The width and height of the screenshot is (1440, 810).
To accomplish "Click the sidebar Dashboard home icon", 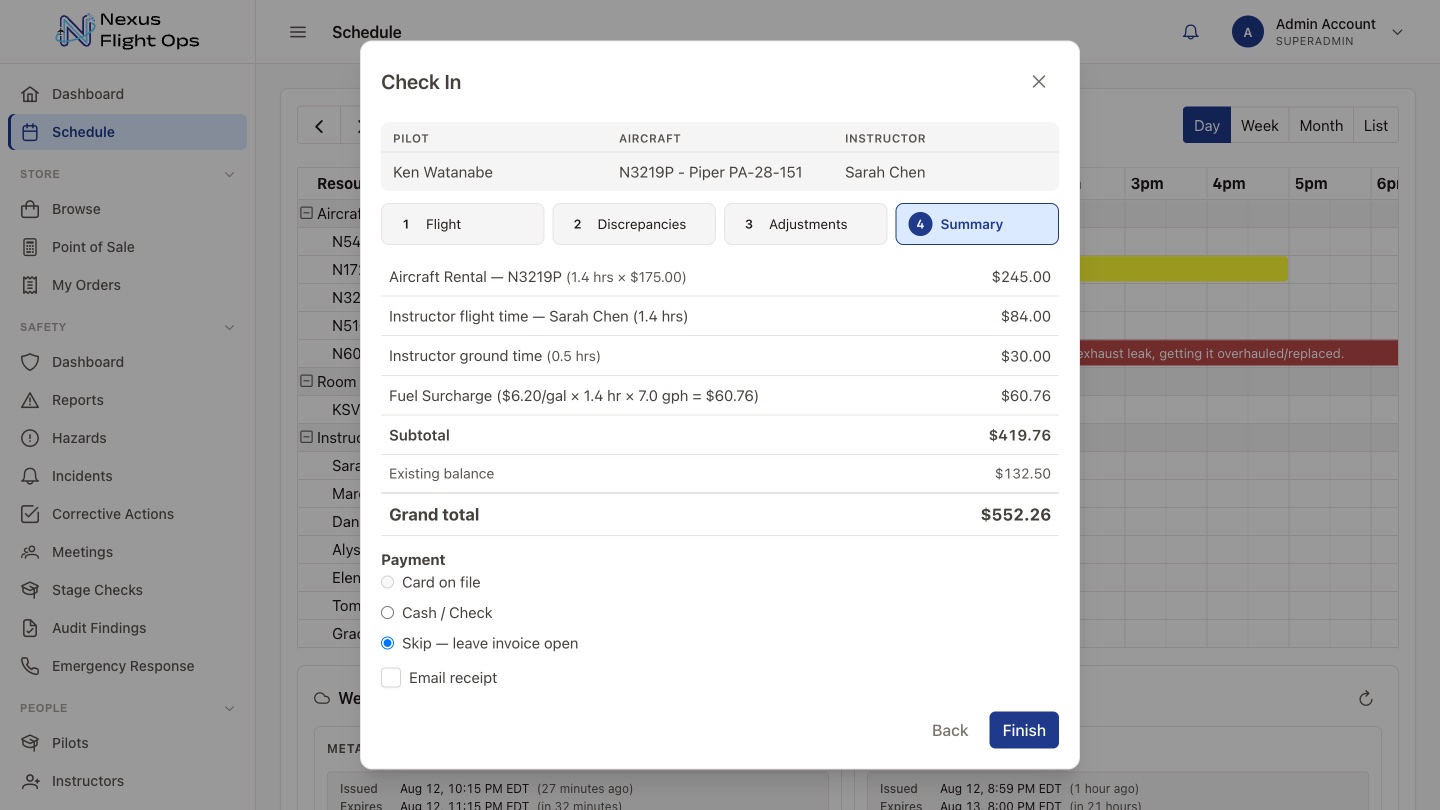I will tap(31, 94).
